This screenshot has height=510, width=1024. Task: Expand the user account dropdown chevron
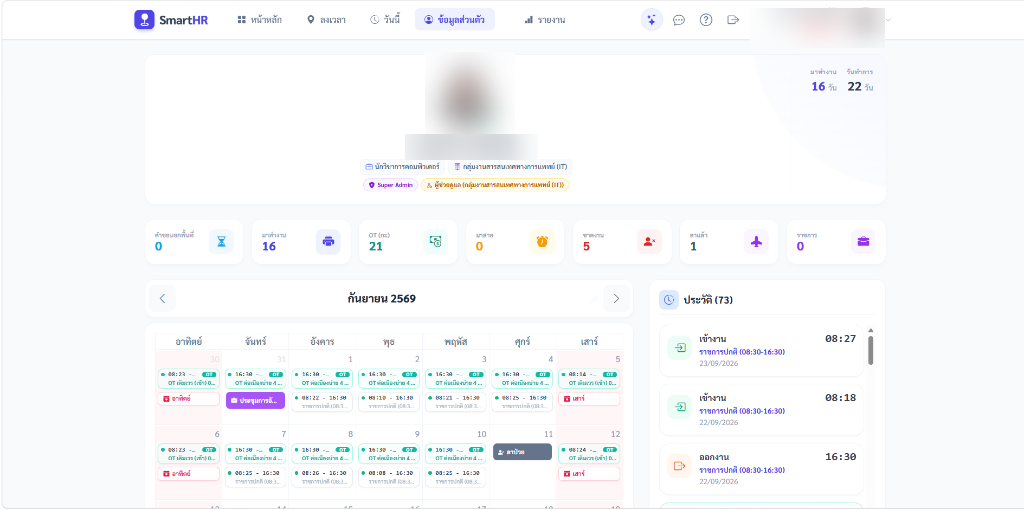pos(888,20)
